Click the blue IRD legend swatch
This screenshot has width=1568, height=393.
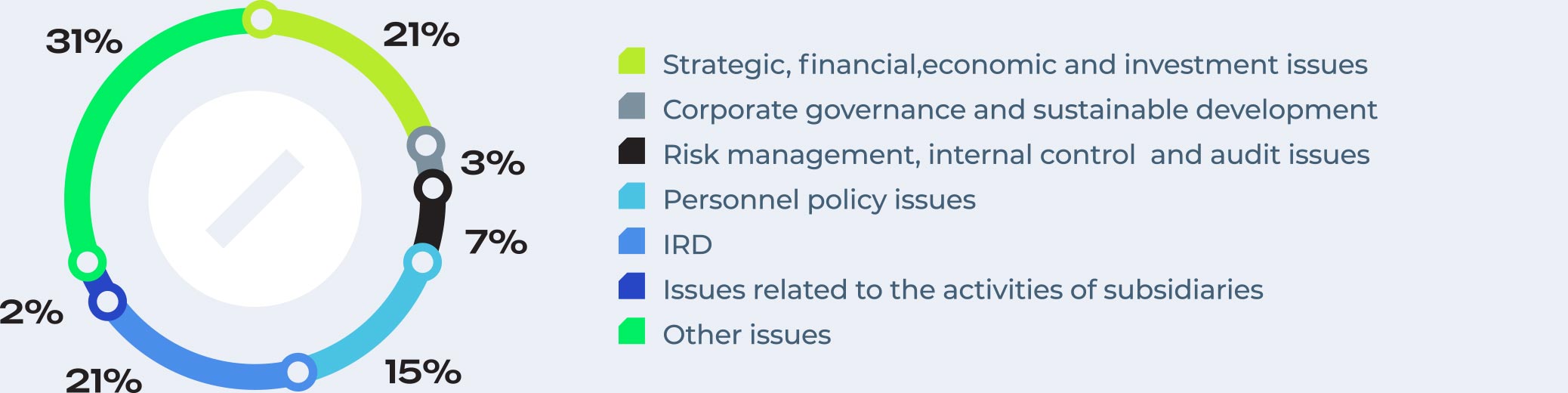[631, 240]
